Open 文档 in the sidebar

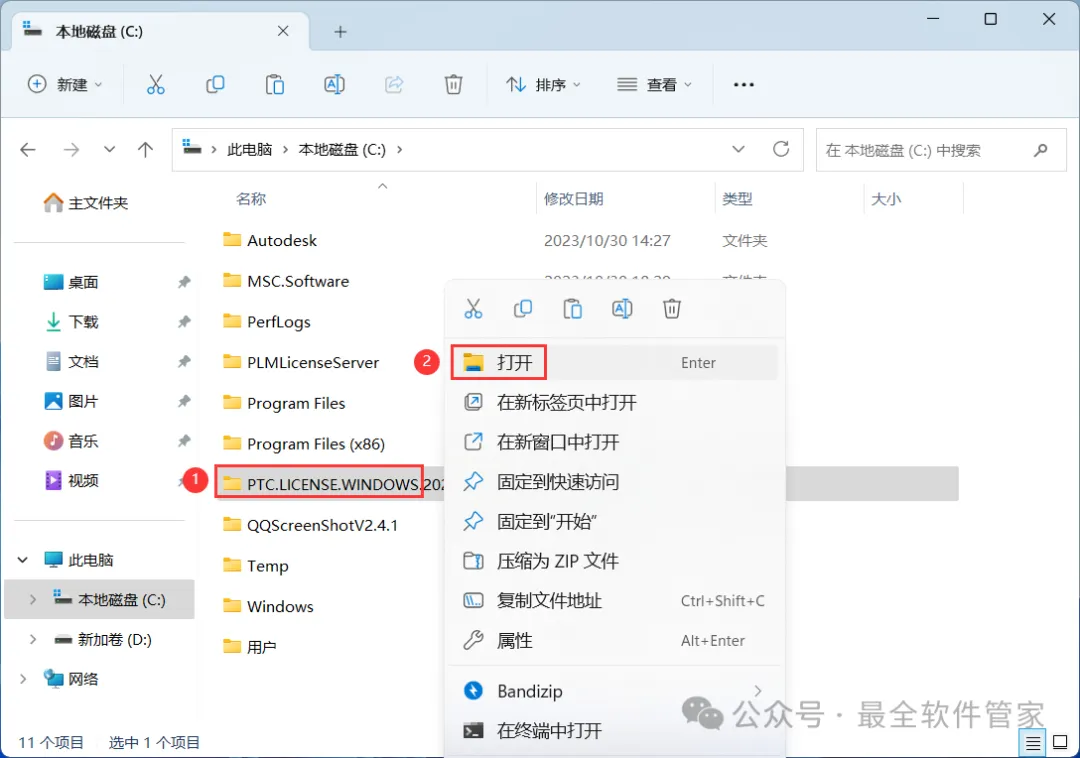click(x=72, y=361)
